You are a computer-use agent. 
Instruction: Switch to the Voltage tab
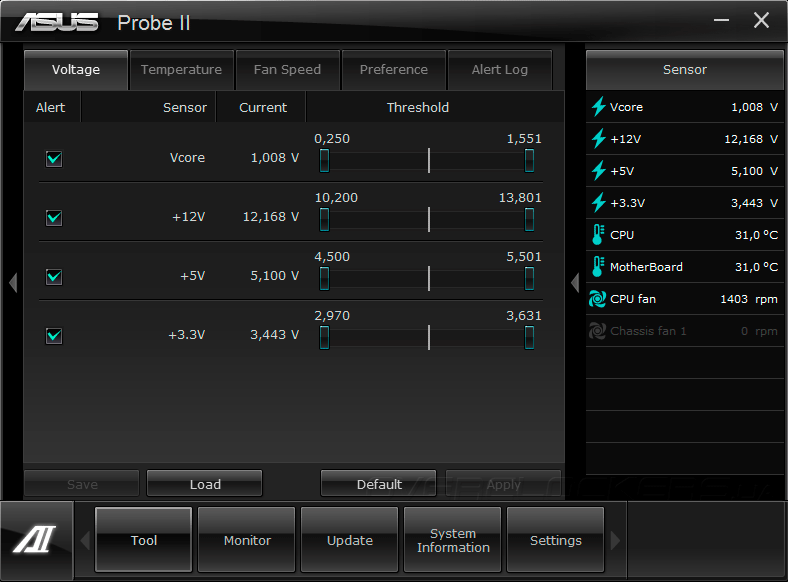(76, 70)
